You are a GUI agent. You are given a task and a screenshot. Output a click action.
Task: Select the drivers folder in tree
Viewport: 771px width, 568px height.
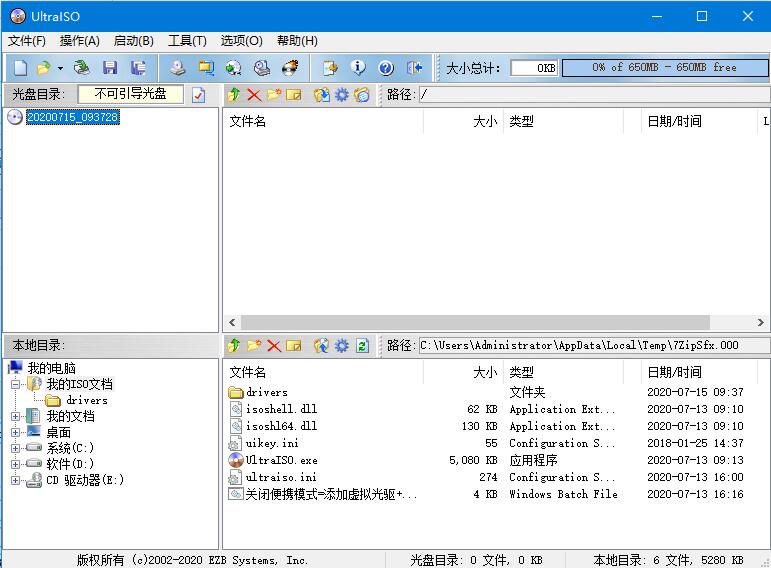87,400
